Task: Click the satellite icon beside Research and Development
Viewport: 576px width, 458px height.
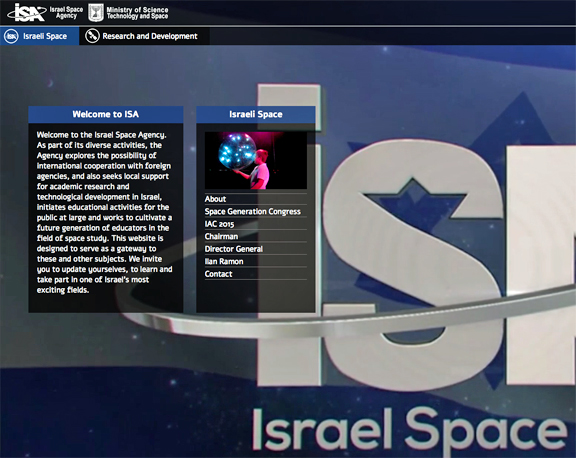Action: click(x=92, y=36)
